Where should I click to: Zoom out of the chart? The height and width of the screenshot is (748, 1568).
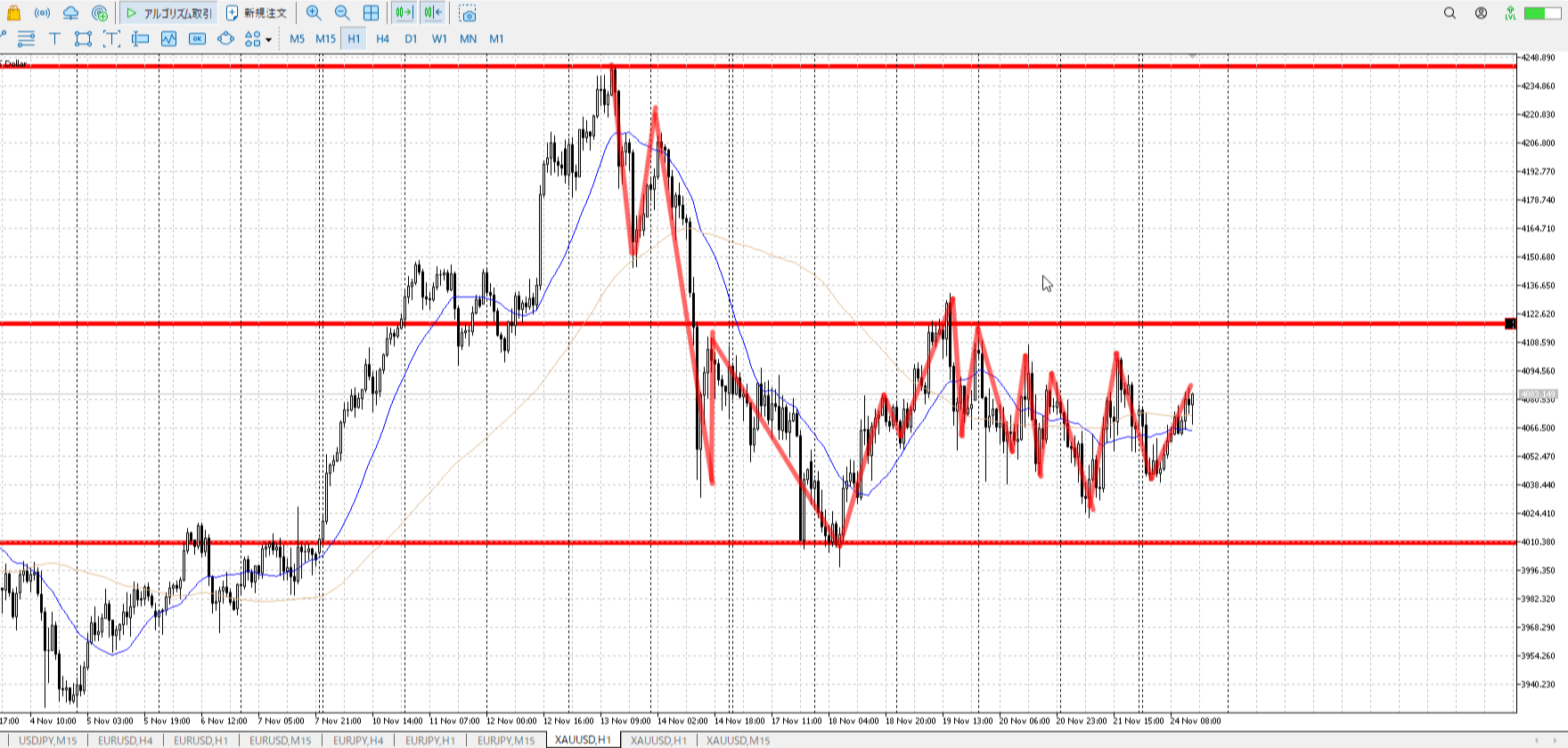click(342, 13)
